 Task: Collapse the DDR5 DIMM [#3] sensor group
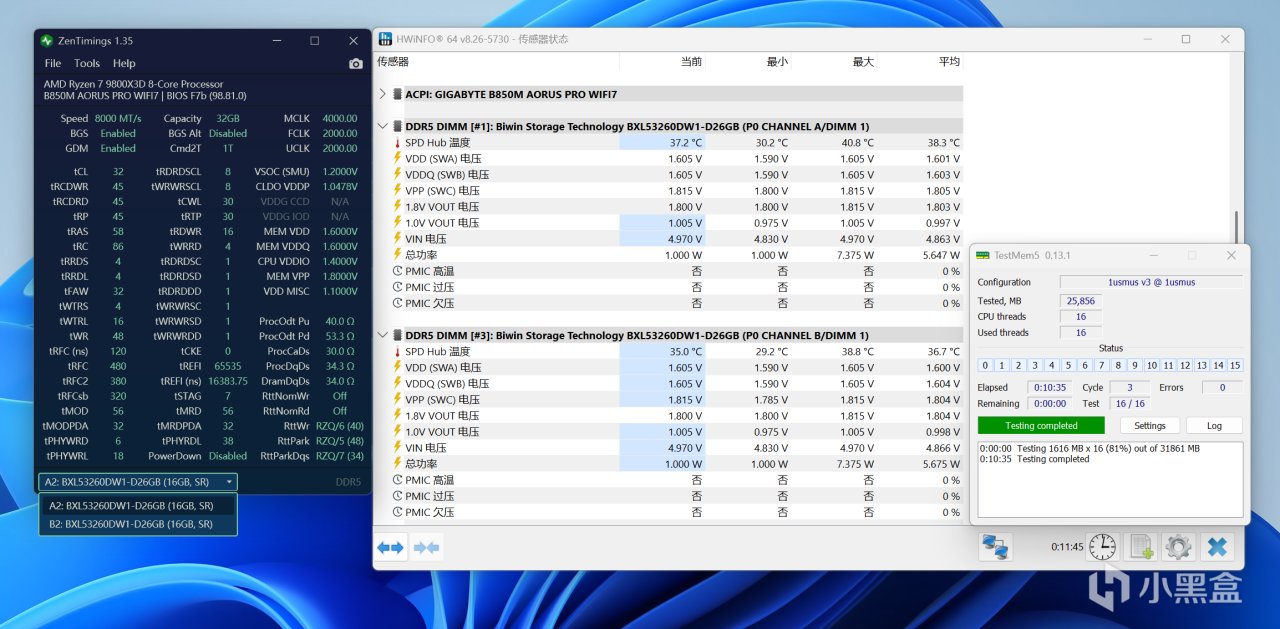coord(382,336)
